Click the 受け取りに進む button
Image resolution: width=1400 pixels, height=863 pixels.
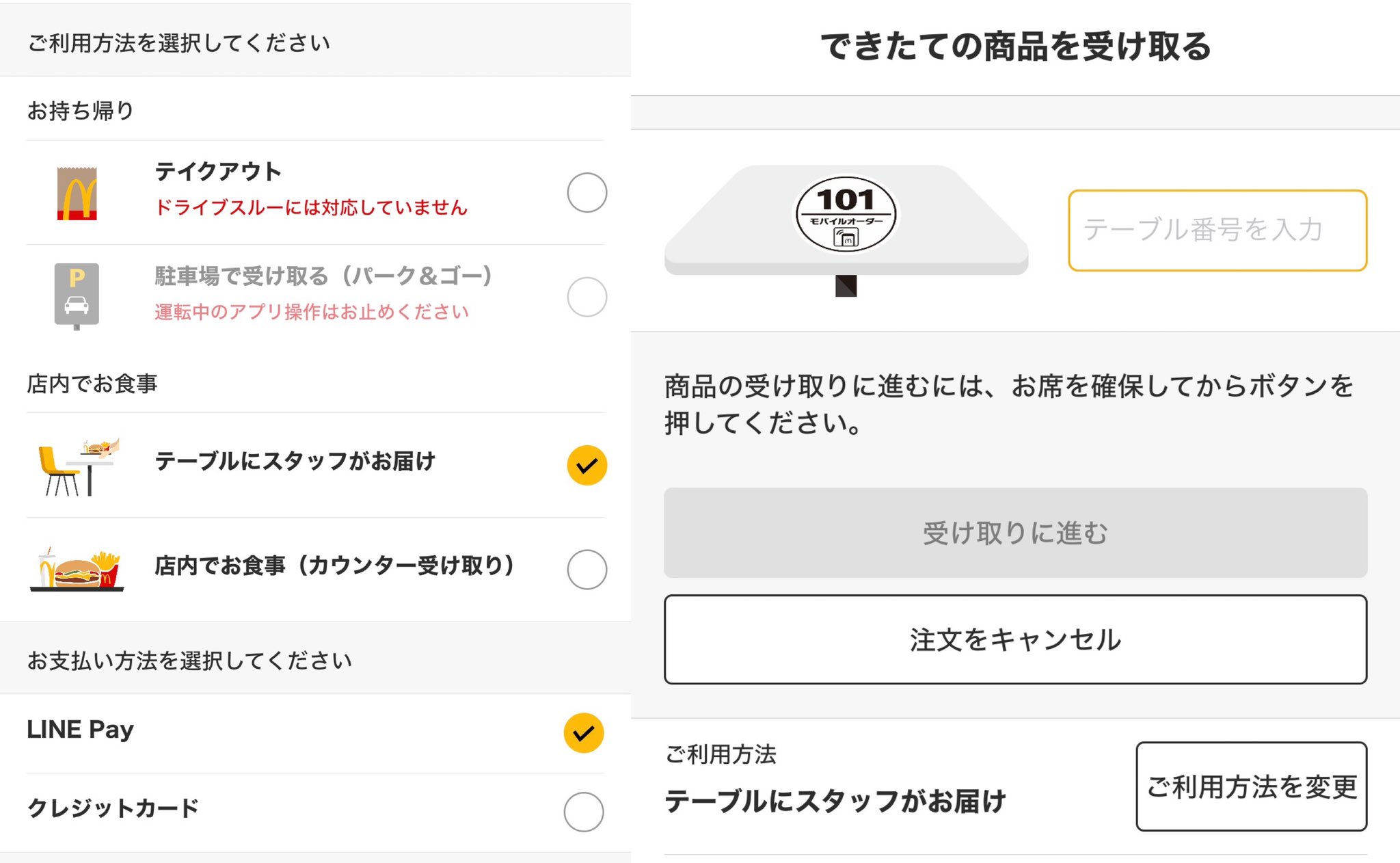pyautogui.click(x=1015, y=533)
